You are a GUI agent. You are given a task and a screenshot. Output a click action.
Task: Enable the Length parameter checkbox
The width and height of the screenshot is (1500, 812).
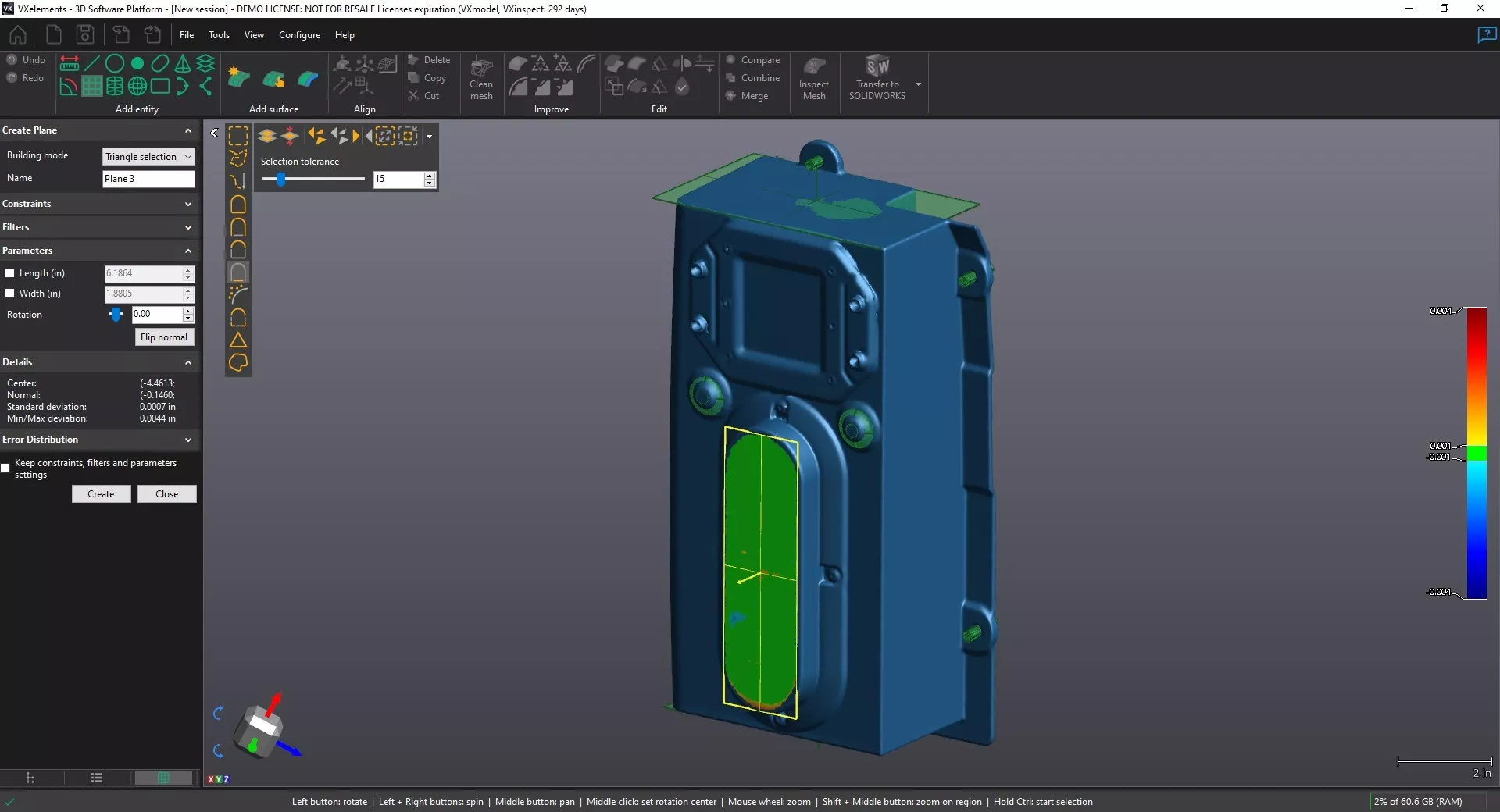[10, 272]
